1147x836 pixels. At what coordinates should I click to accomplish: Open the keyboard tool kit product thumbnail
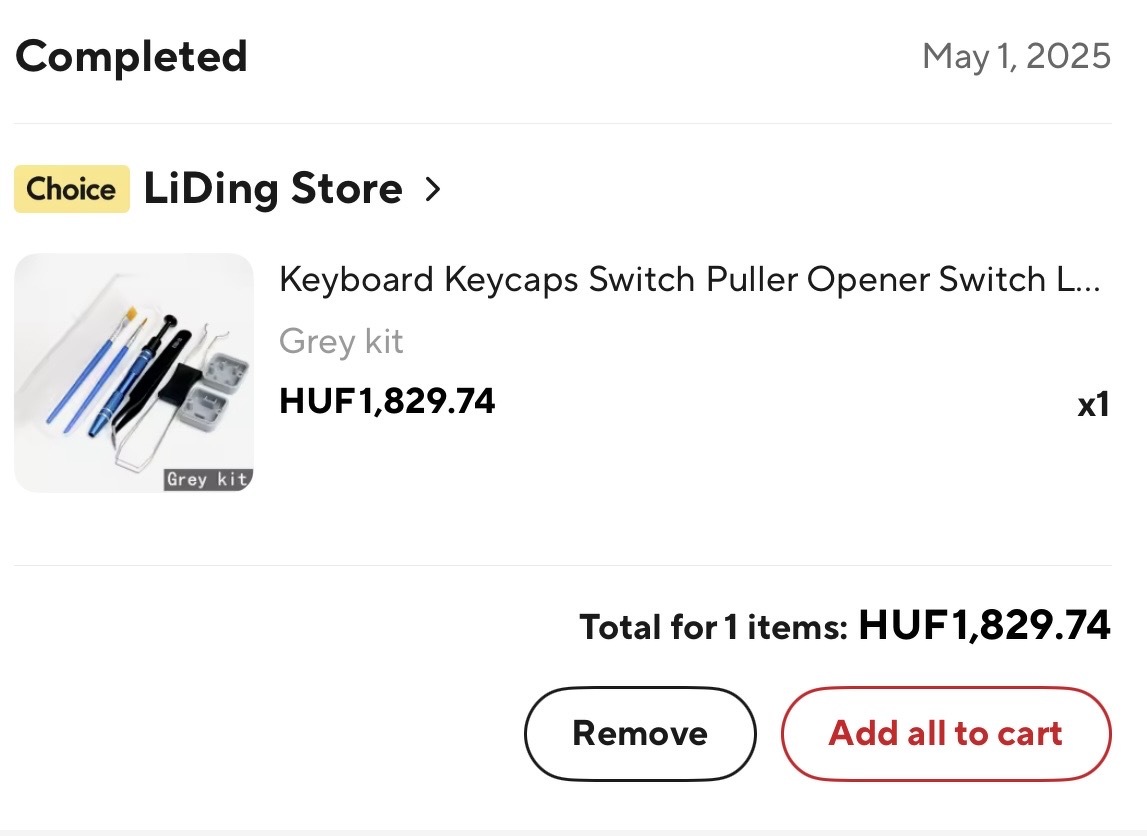click(134, 373)
